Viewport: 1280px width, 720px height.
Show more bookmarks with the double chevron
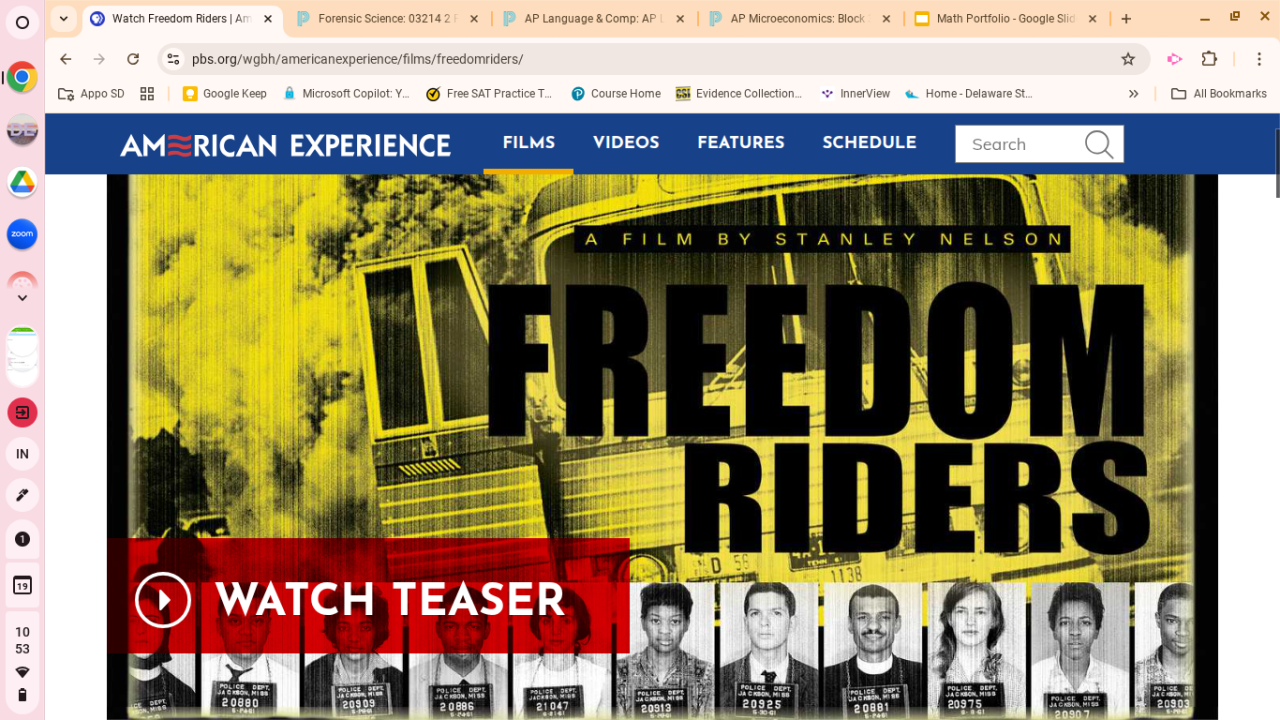pyautogui.click(x=1133, y=94)
